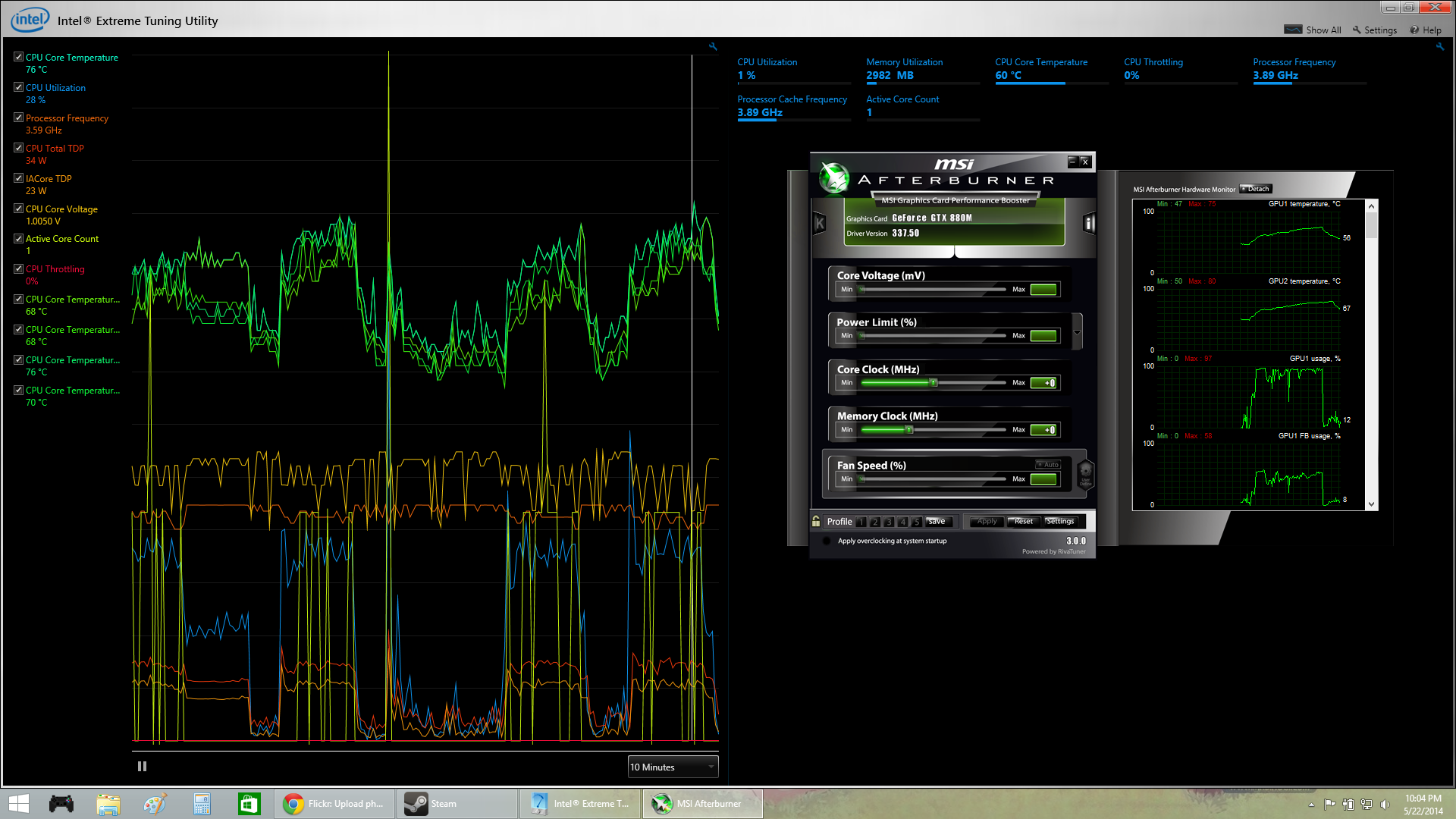Open the Windows Start menu
1456x819 pixels.
pyautogui.click(x=19, y=804)
